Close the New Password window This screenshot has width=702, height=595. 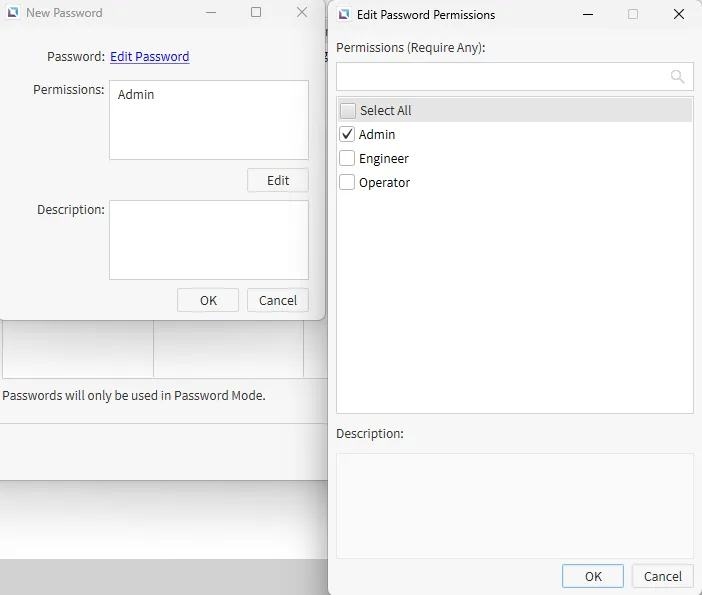tap(302, 13)
